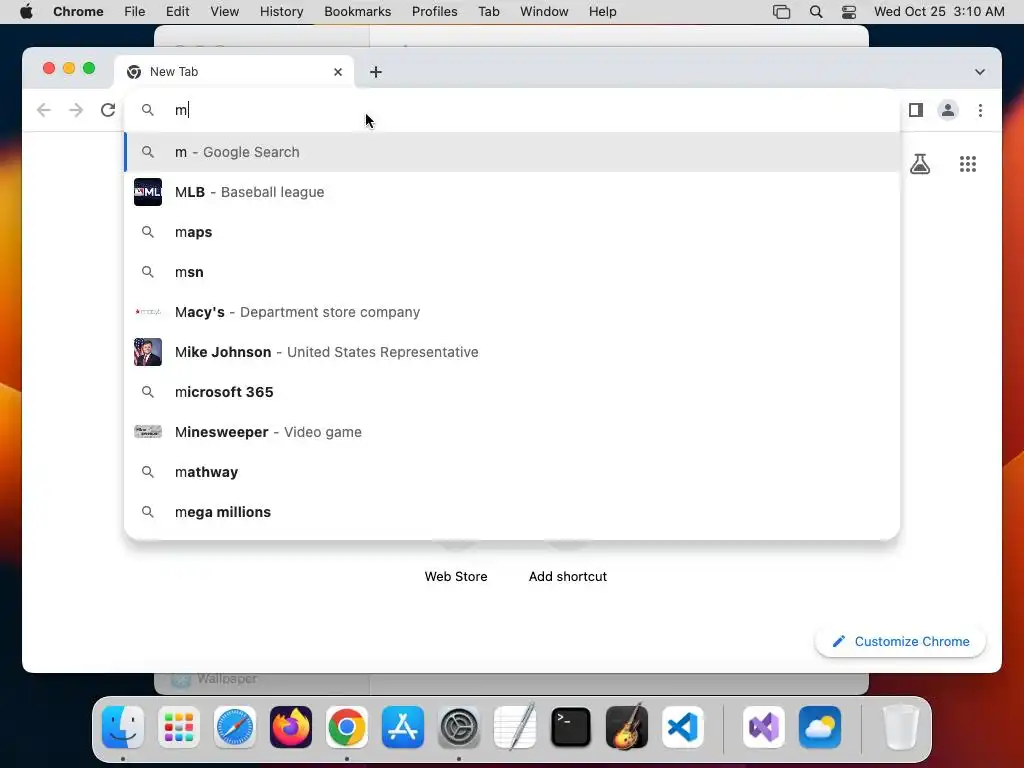
Task: Choose the Minesweeper Video game suggestion
Action: [512, 432]
